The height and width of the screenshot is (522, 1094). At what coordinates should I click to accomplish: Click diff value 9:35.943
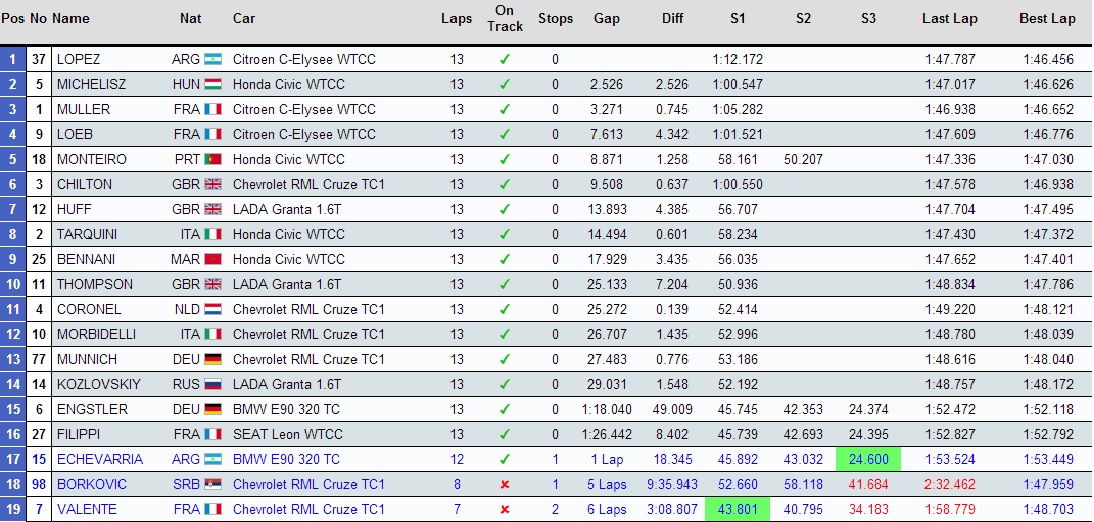pyautogui.click(x=673, y=485)
